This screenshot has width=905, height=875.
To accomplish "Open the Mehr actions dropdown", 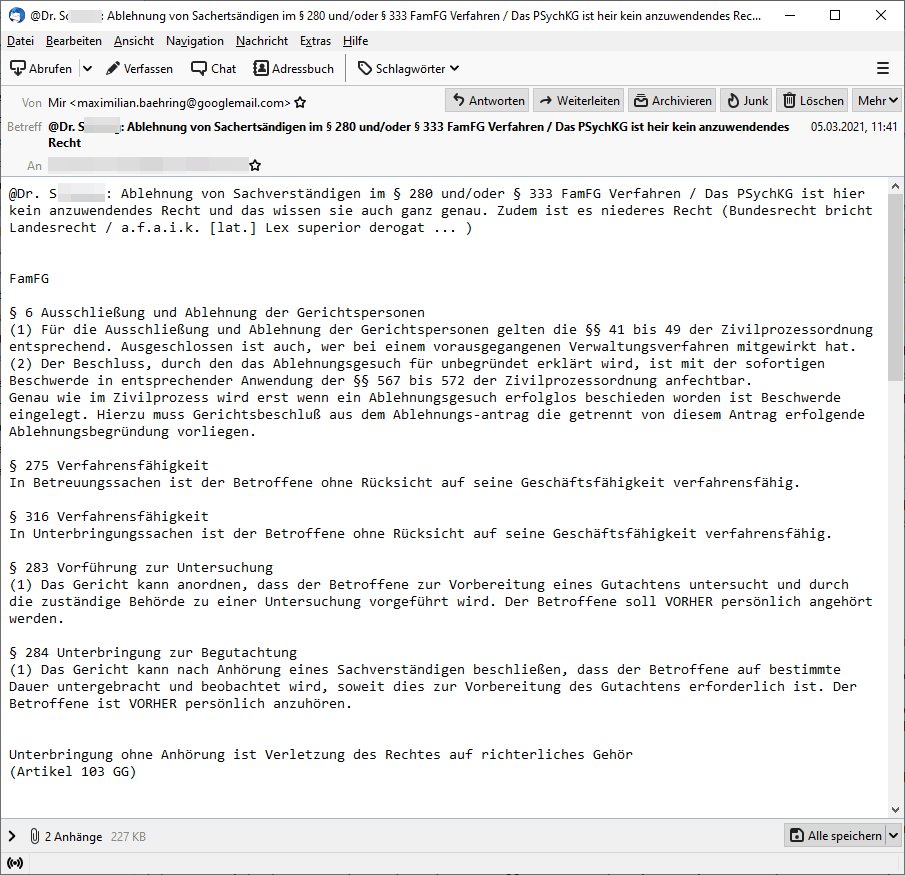I will pos(877,101).
